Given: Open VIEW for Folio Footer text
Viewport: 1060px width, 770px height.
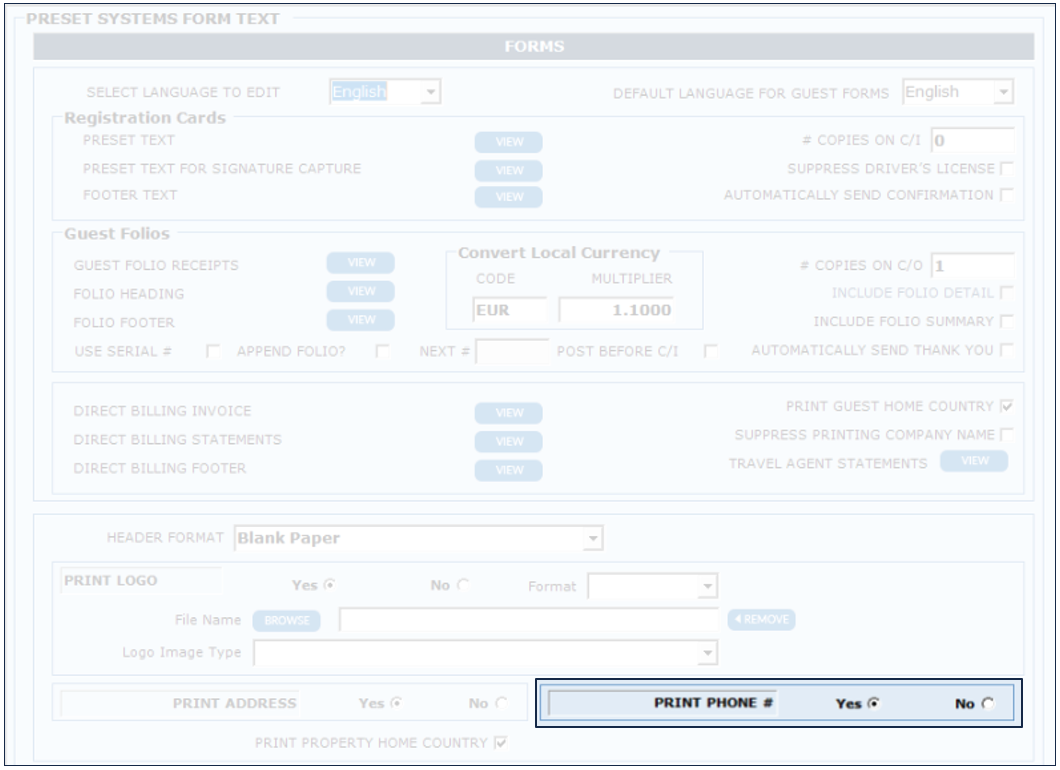Looking at the screenshot, I should [360, 320].
